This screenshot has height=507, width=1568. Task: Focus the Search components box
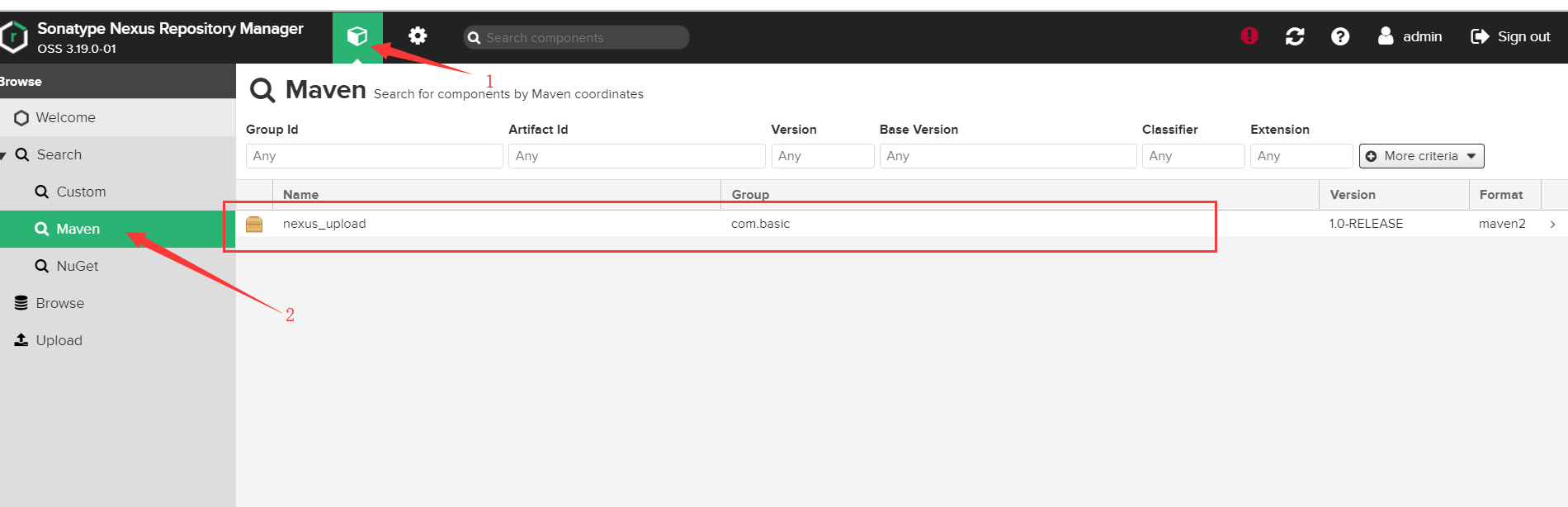576,37
